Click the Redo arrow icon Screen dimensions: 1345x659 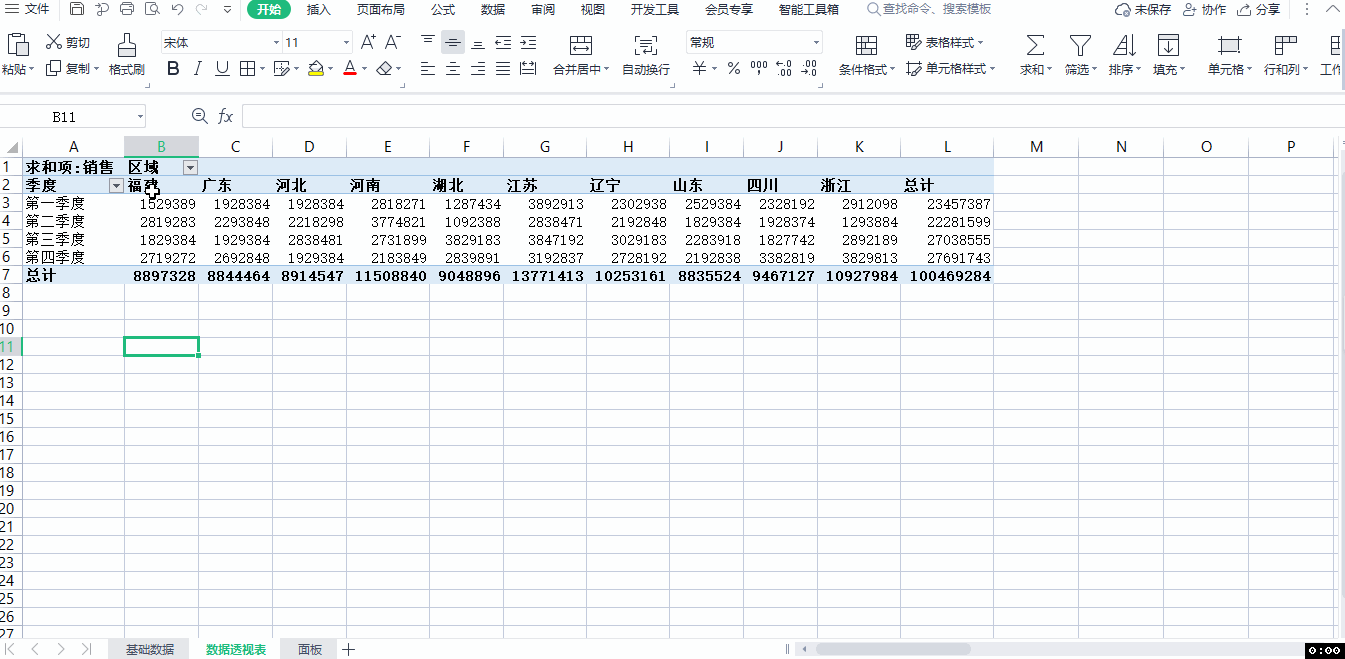point(202,9)
